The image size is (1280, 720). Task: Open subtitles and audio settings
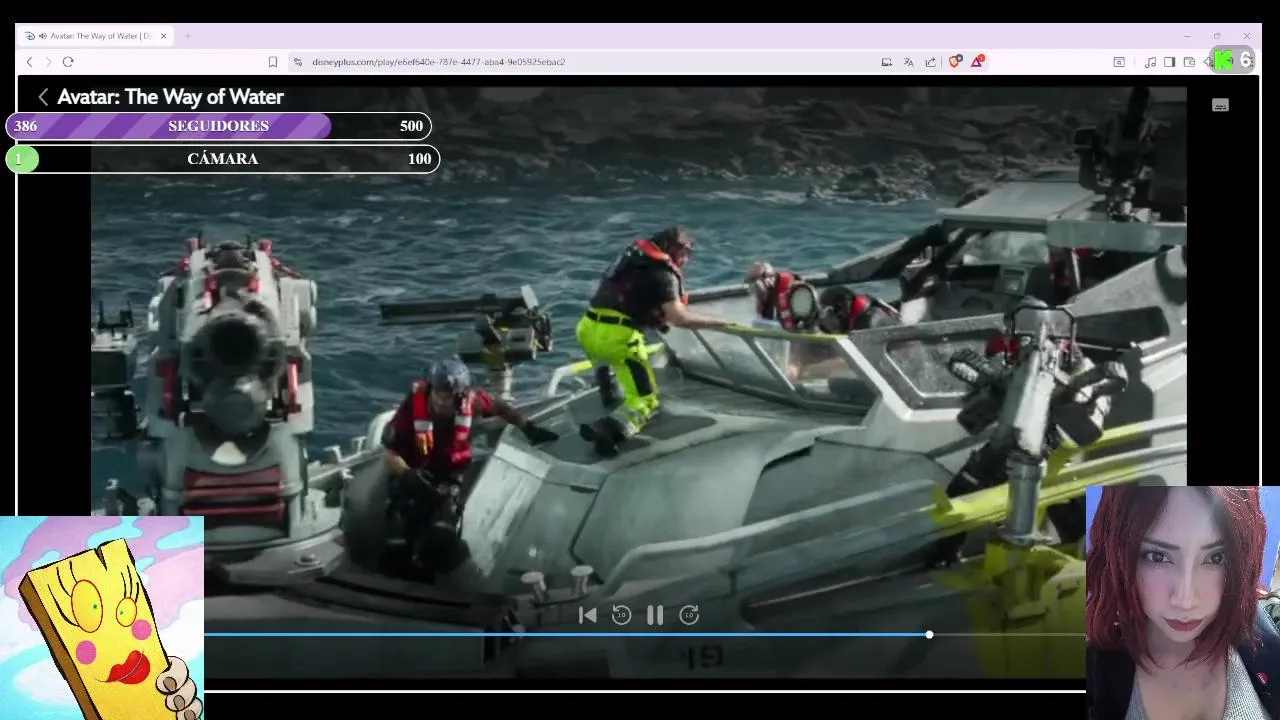click(x=1220, y=105)
